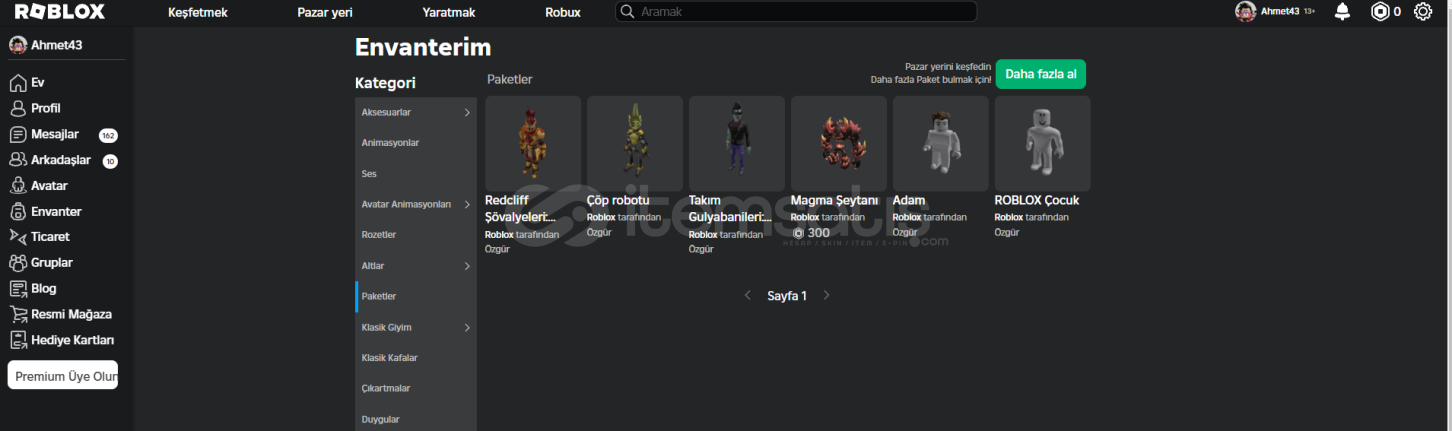Click the Profil person icon
The image size is (1452, 431).
click(18, 108)
